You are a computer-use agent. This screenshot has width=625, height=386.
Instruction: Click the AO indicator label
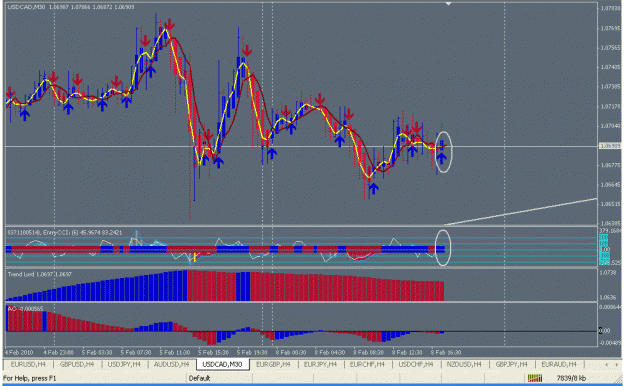(x=26, y=308)
